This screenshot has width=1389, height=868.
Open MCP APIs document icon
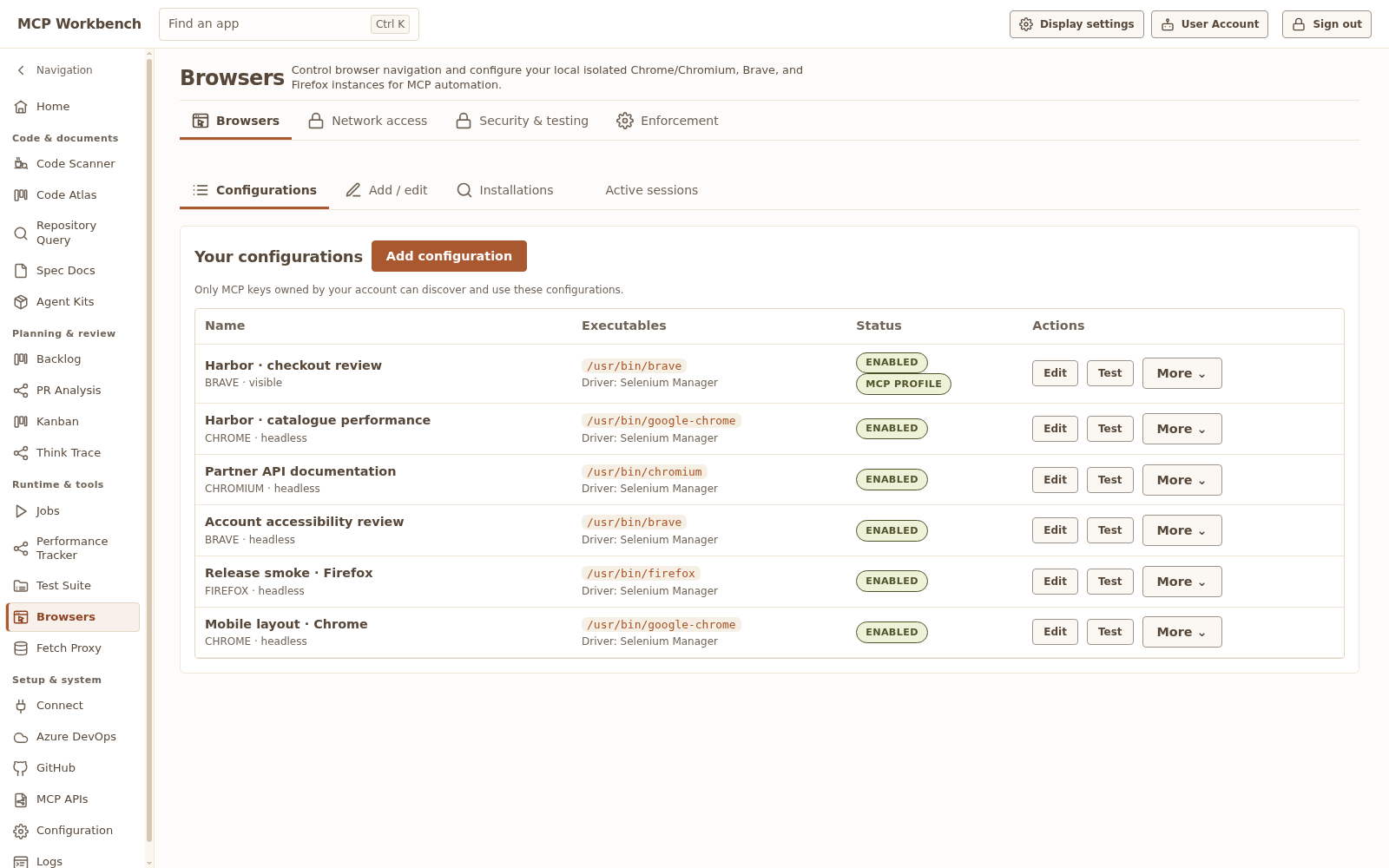tap(21, 799)
